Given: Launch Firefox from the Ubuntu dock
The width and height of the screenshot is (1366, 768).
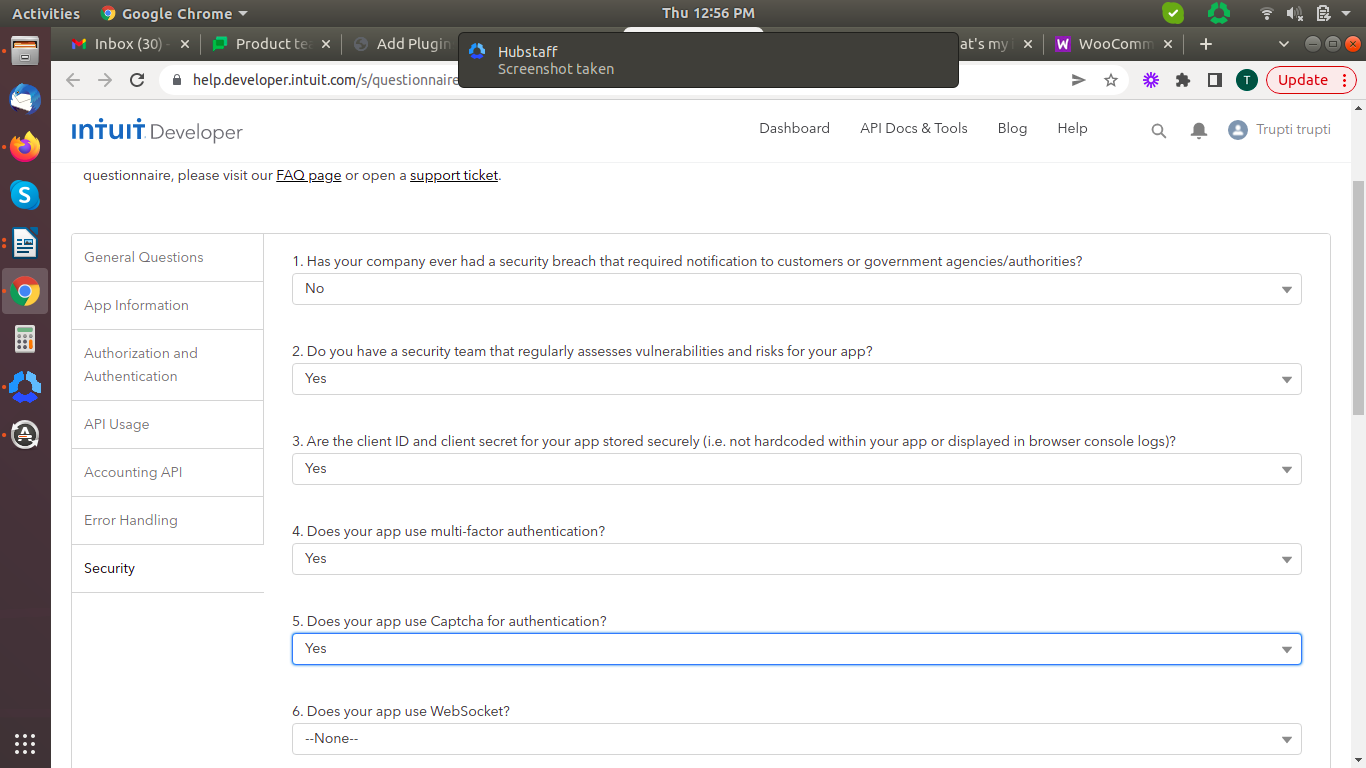Looking at the screenshot, I should coord(25,147).
